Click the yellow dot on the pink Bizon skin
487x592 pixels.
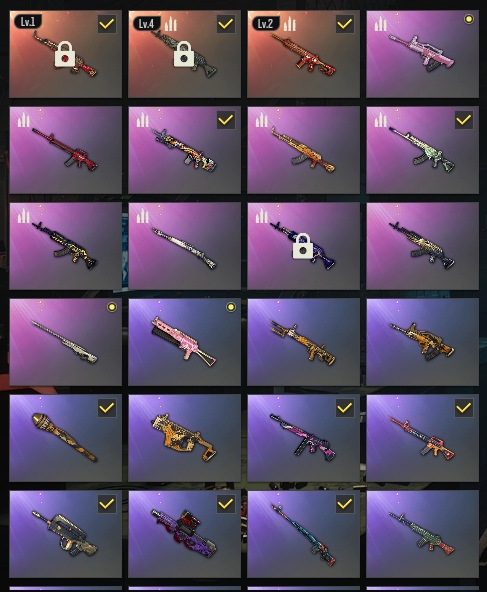click(231, 307)
